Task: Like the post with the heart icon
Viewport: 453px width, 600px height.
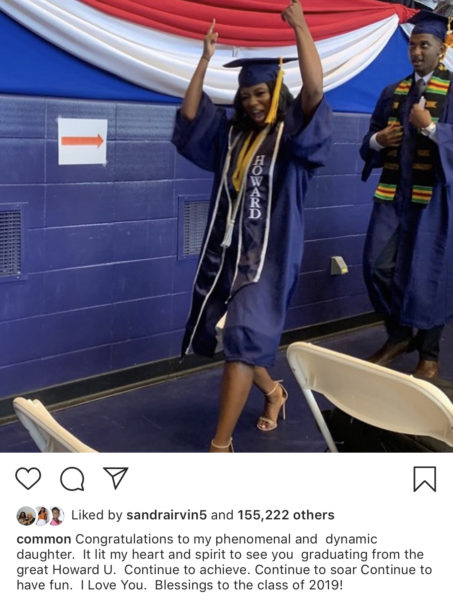Action: coord(28,478)
